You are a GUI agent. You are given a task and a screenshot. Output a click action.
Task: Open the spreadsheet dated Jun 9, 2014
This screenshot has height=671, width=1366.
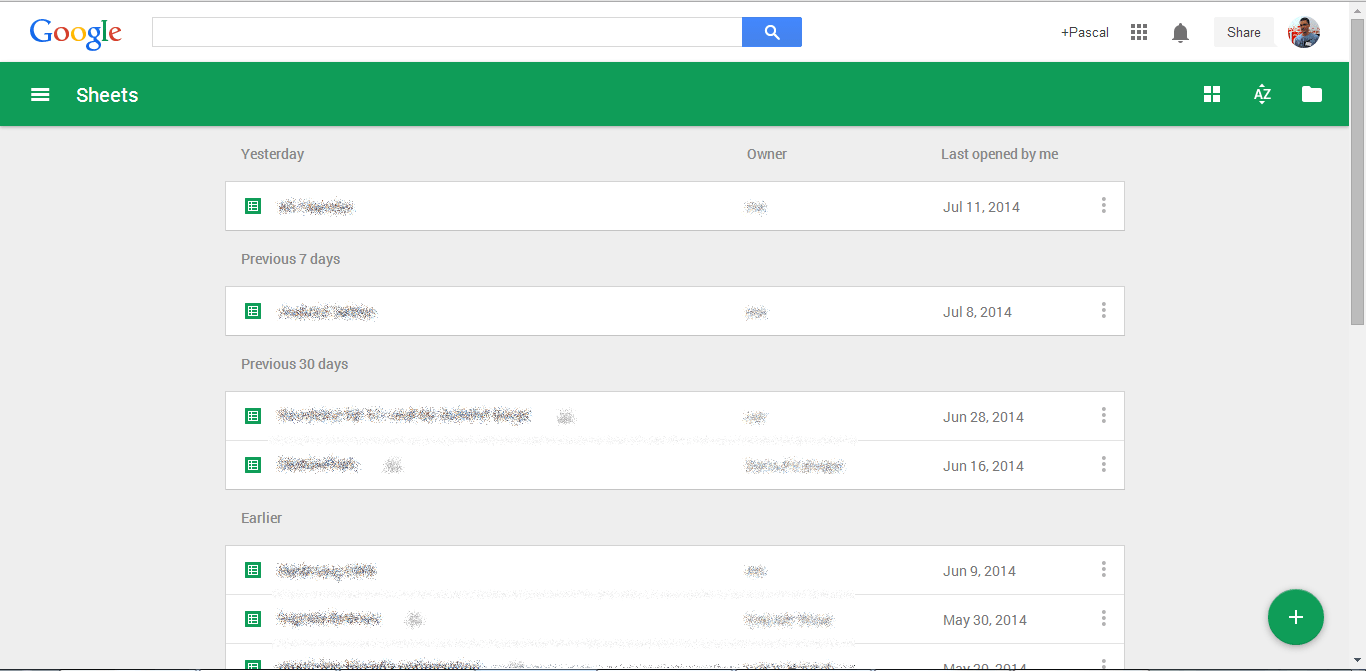coord(326,571)
